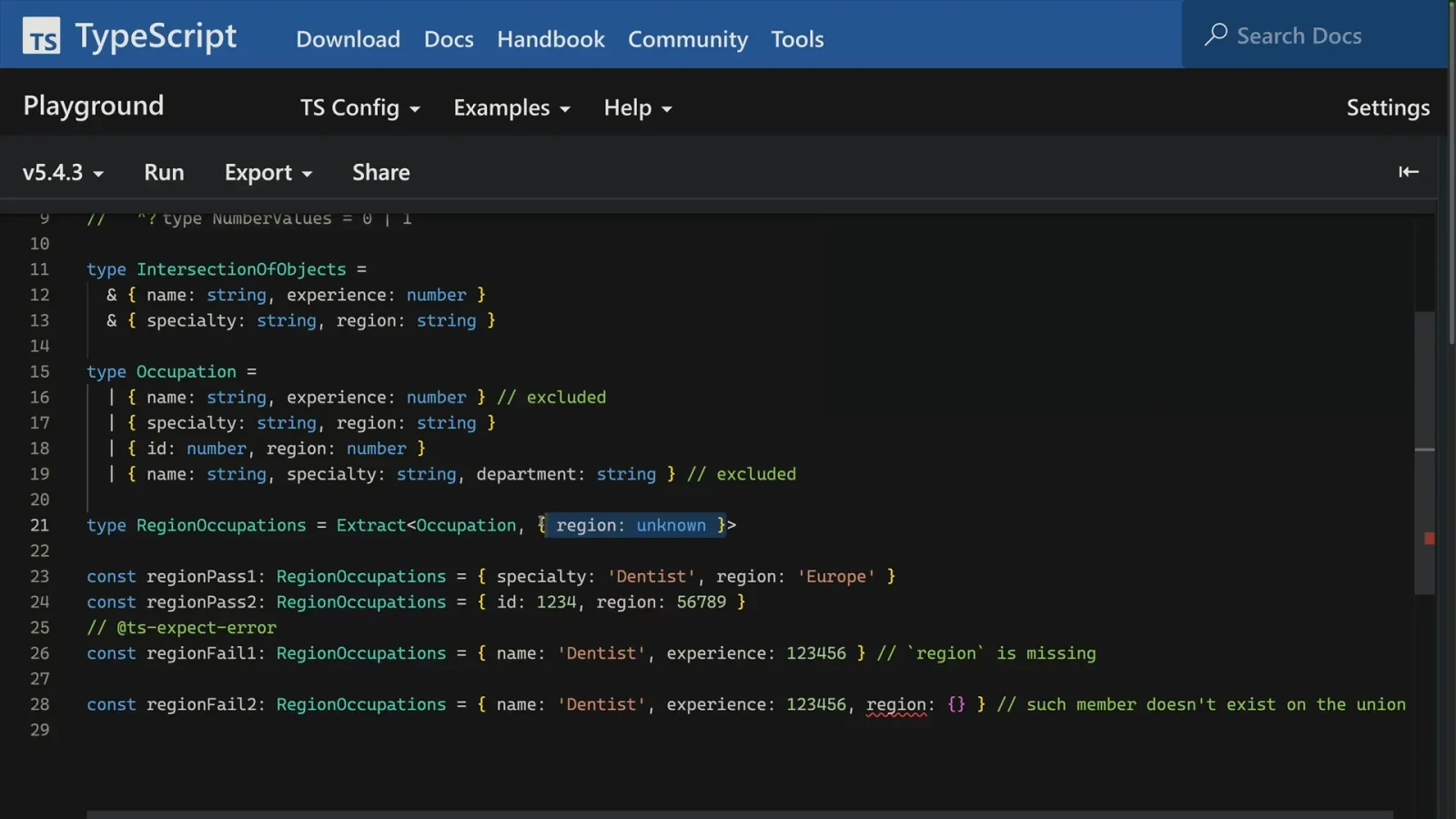Open the Export dropdown

(x=268, y=172)
